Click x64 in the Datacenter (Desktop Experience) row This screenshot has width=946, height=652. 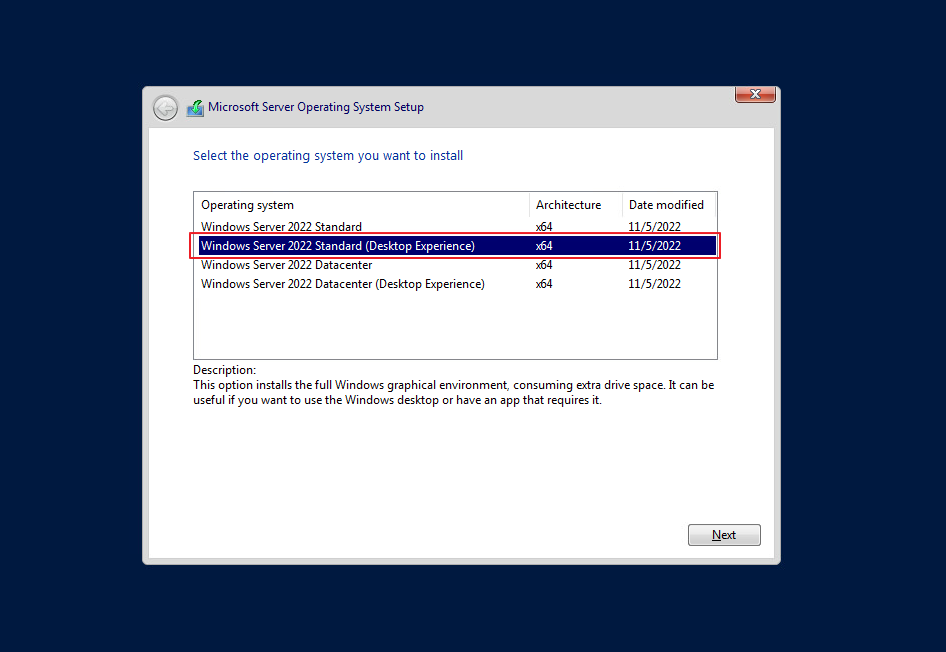[x=544, y=283]
